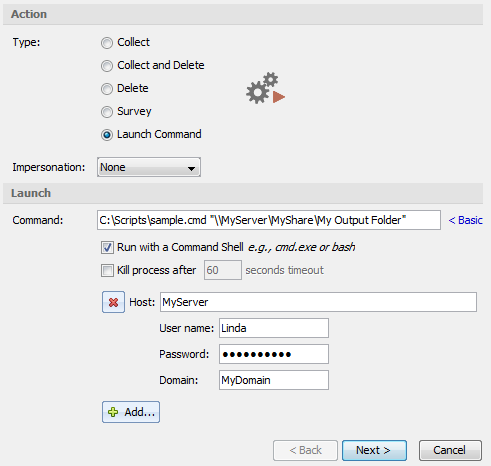491x466 pixels.
Task: Click the Command text field
Action: point(269,220)
